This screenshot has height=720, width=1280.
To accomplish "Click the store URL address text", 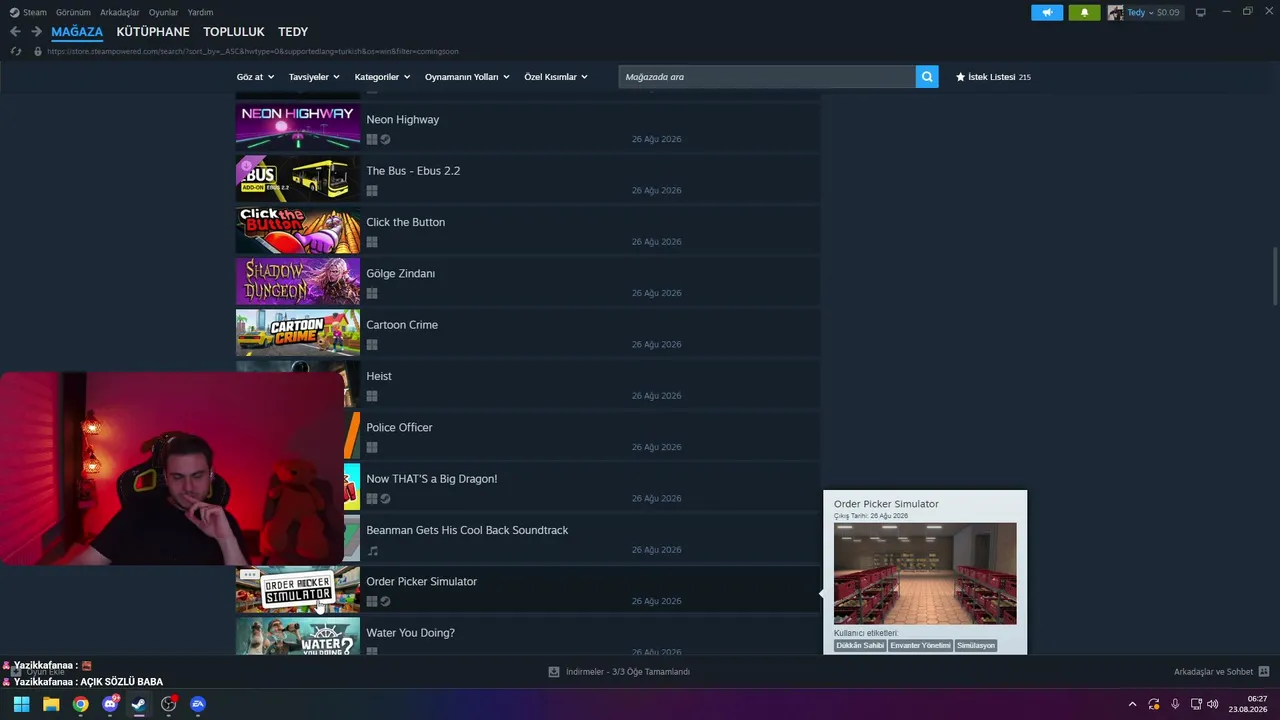I will [253, 51].
